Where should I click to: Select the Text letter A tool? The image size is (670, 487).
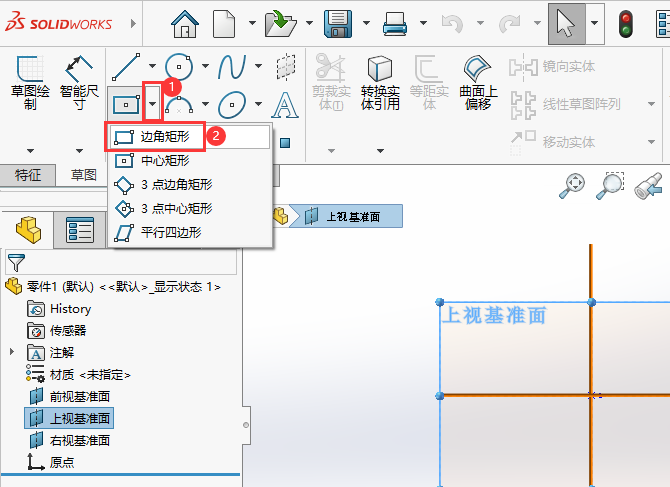pyautogui.click(x=285, y=105)
